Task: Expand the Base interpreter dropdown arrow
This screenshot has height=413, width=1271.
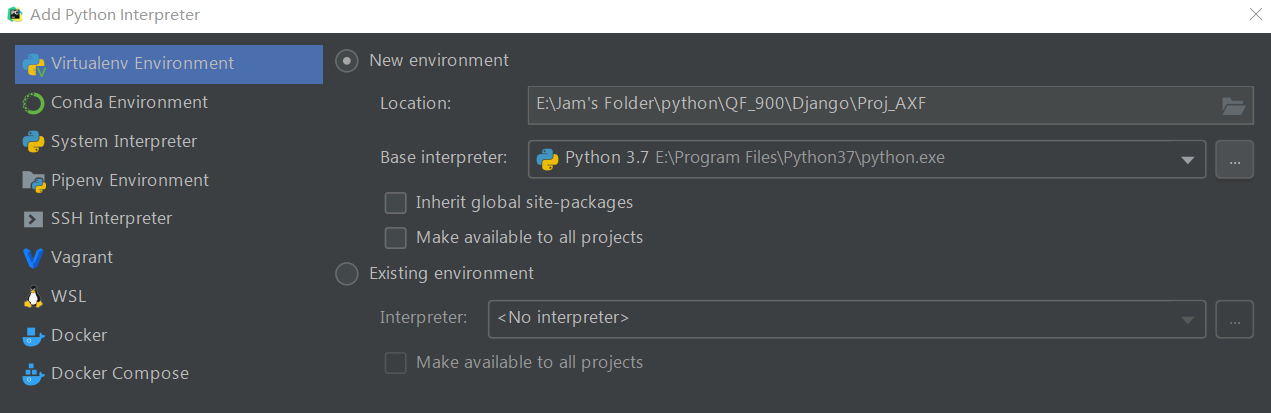Action: [1187, 159]
